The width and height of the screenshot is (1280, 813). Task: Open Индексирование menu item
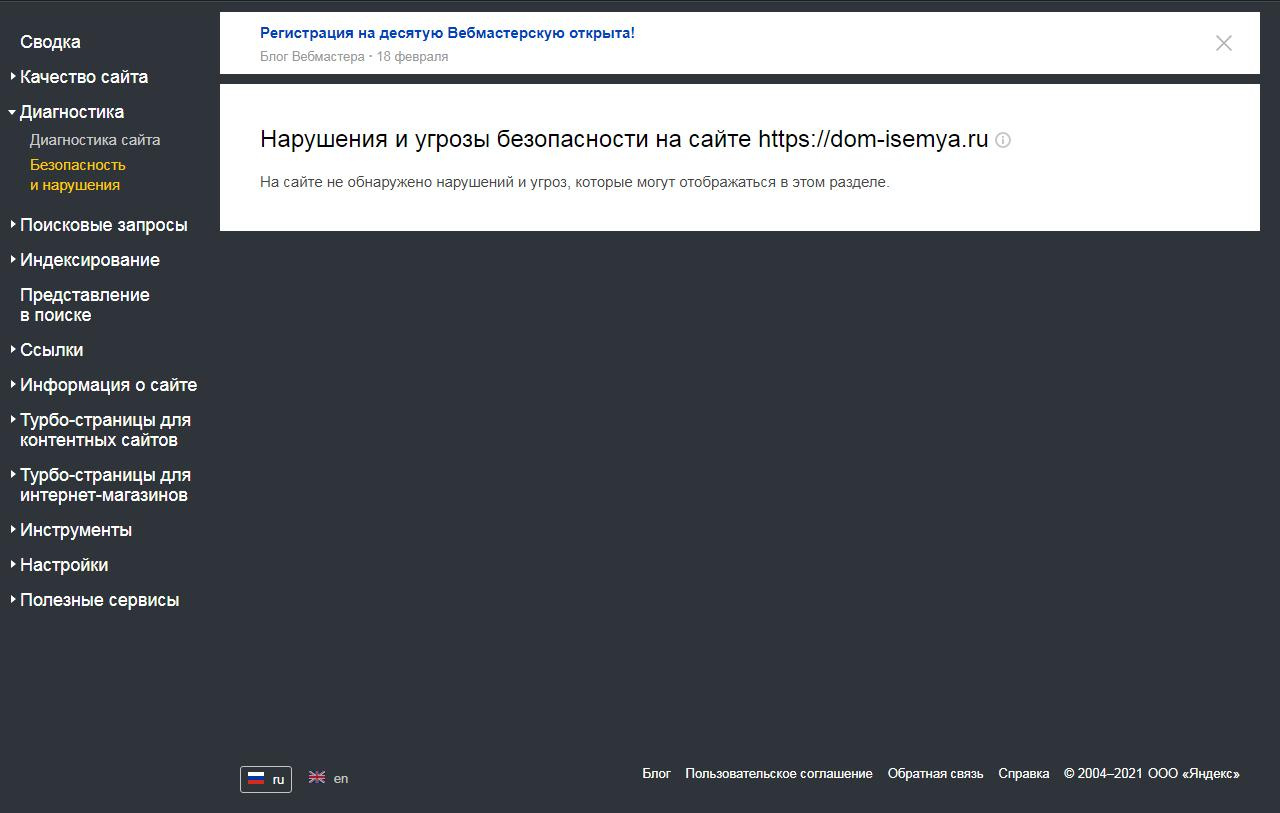click(90, 260)
